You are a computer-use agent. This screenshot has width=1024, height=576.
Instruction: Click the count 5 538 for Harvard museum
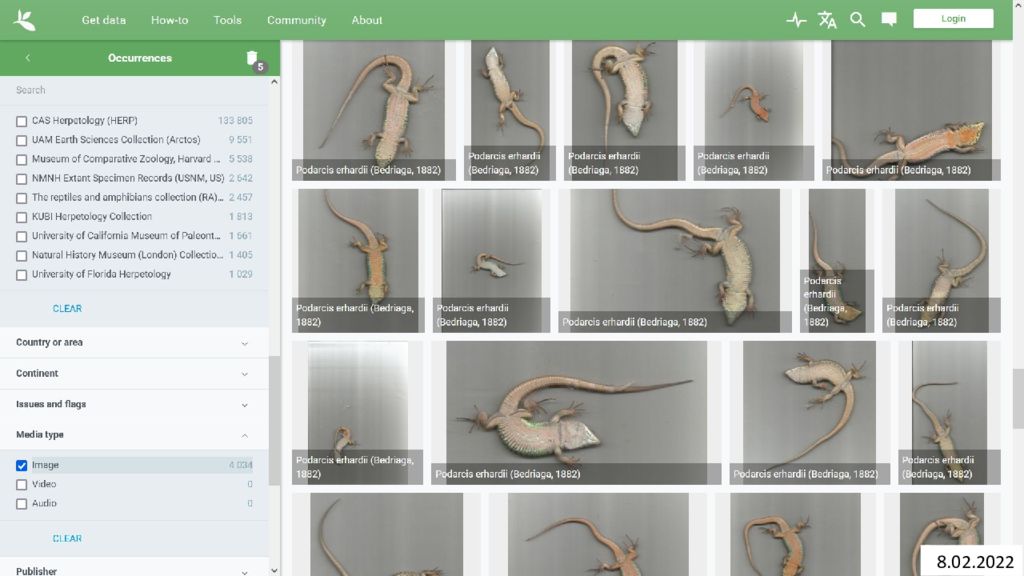click(x=240, y=159)
